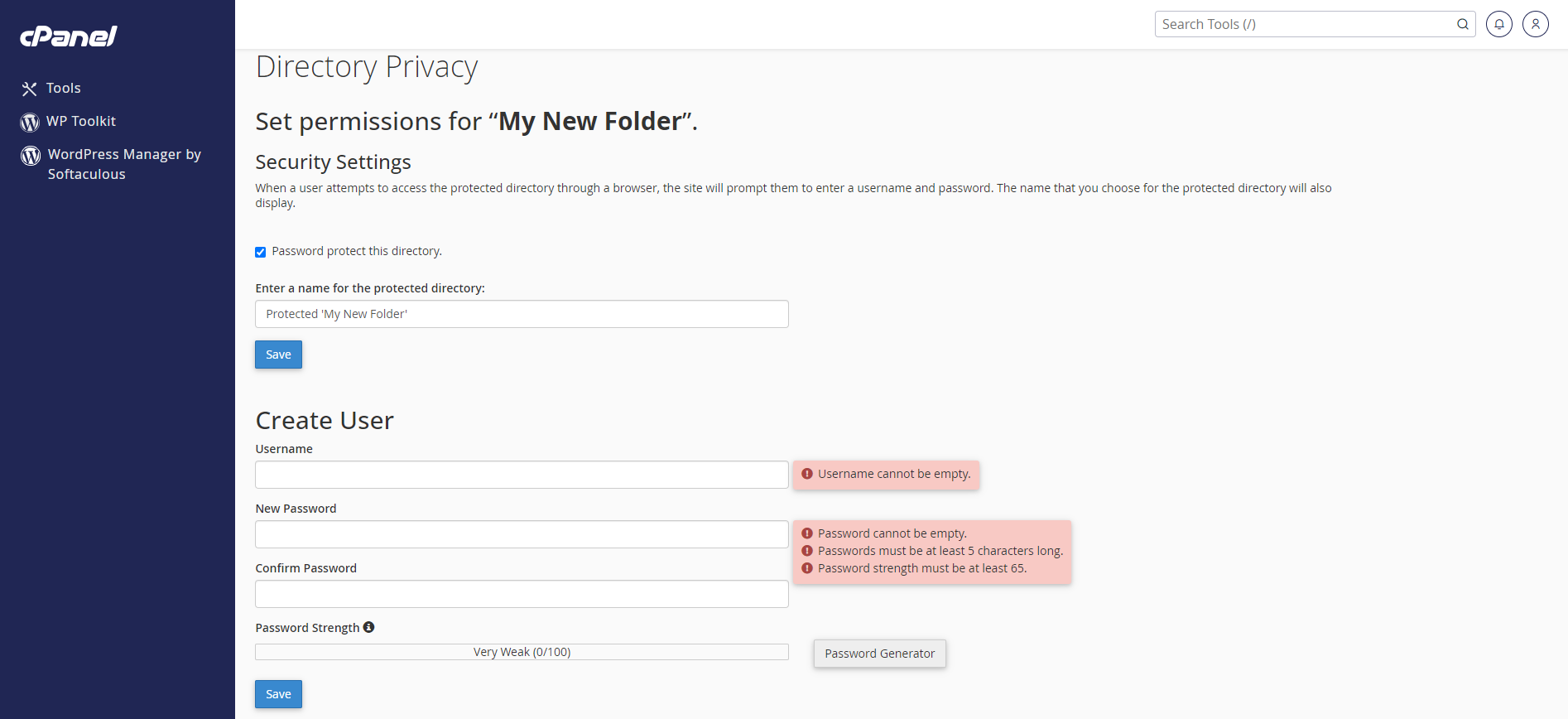Click the WP Toolkit WordPress icon
The width and height of the screenshot is (1568, 719).
[x=30, y=122]
